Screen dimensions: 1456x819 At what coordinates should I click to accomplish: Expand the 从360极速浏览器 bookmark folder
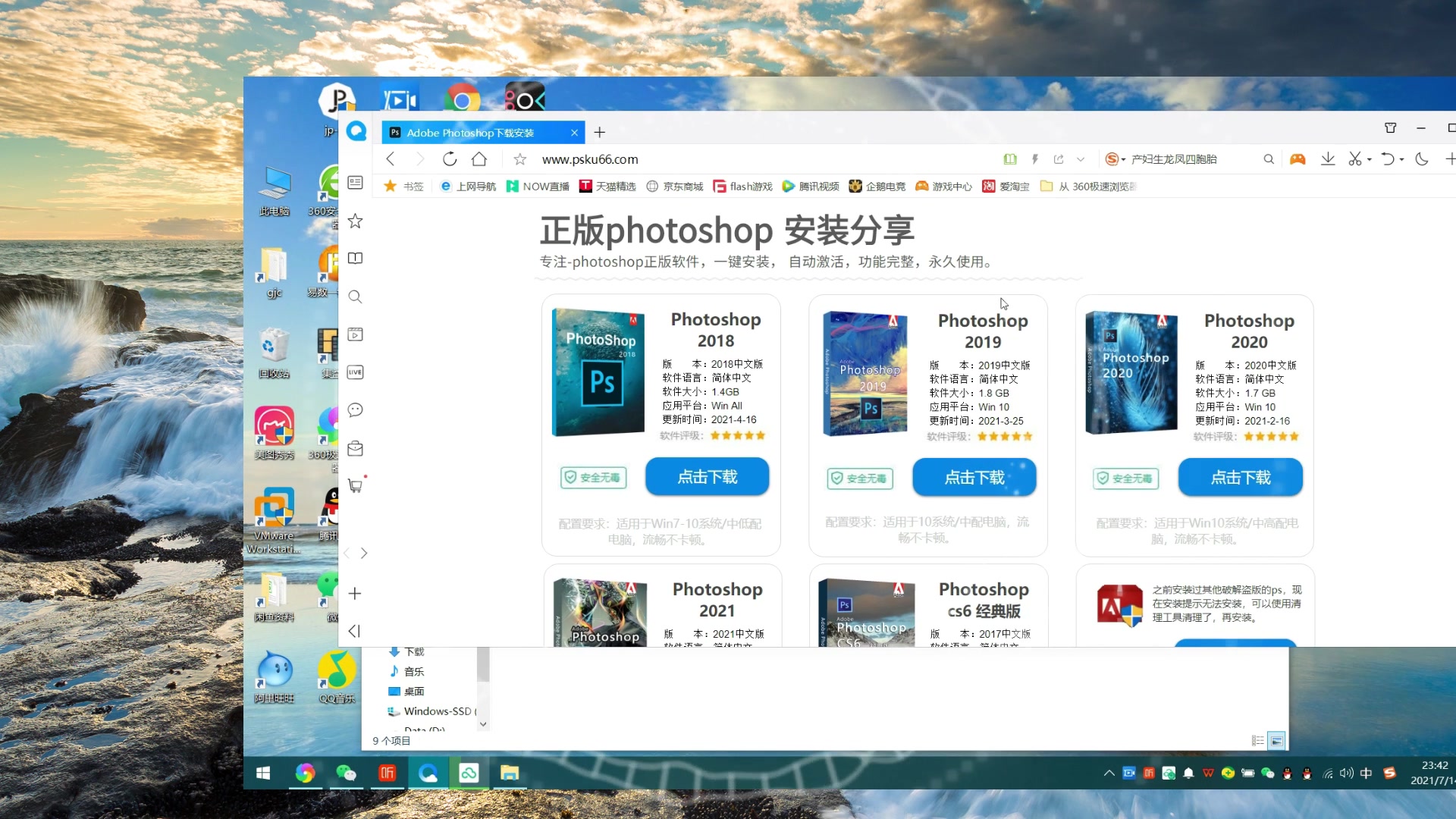click(x=1088, y=187)
